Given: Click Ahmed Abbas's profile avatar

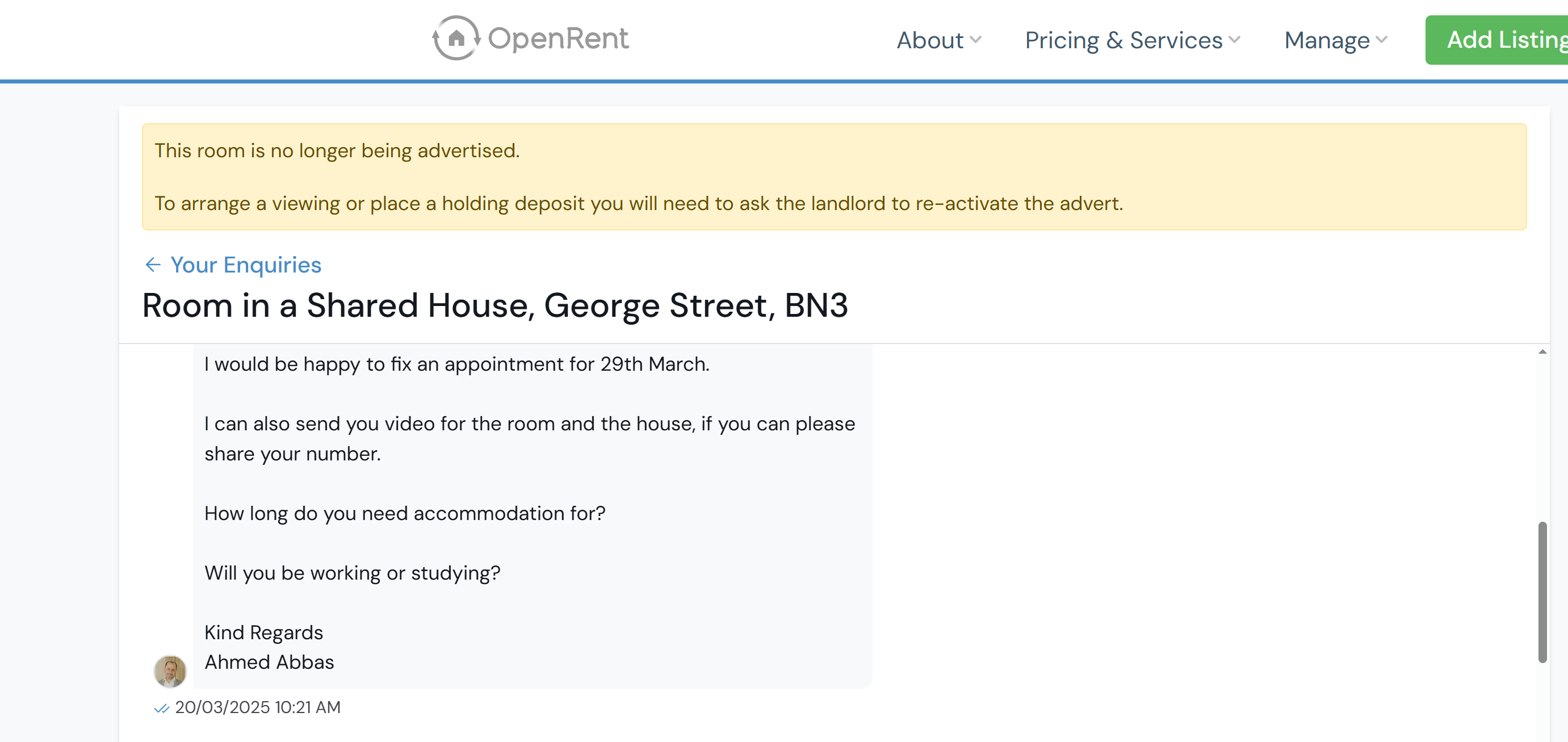Looking at the screenshot, I should point(170,671).
